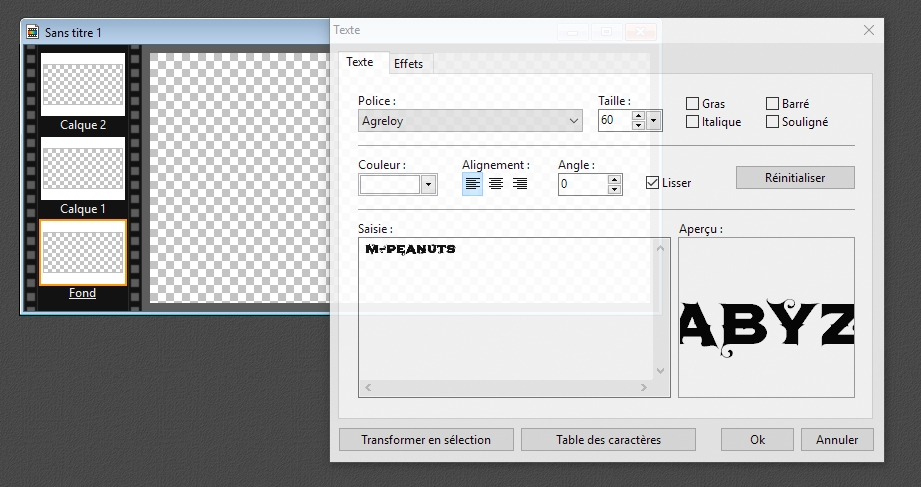Toggle the Lisser checkbox
921x487 pixels.
click(653, 183)
